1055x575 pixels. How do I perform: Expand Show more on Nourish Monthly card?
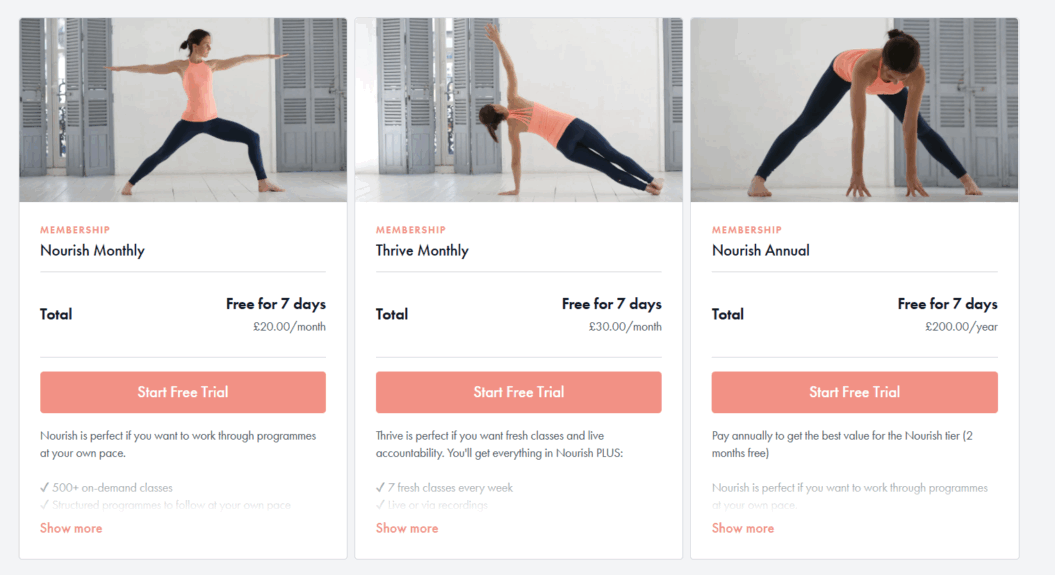tap(71, 528)
